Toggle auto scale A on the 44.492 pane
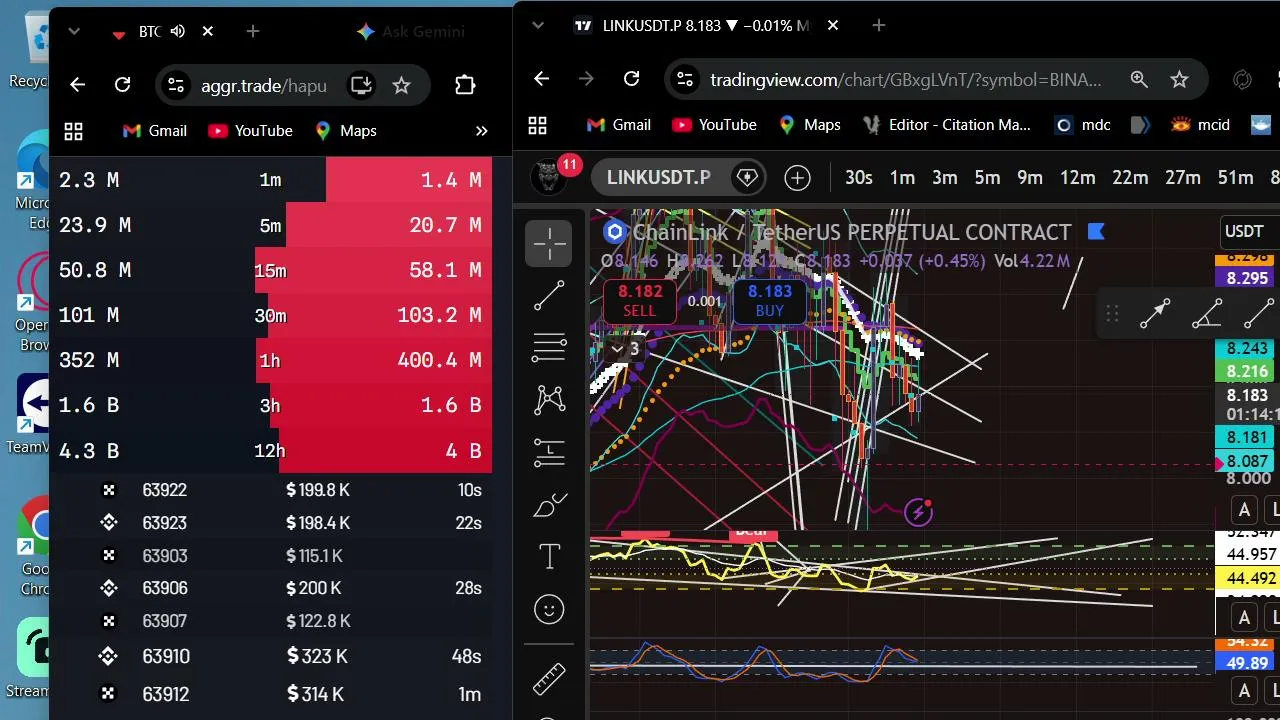The height and width of the screenshot is (720, 1280). [1244, 617]
